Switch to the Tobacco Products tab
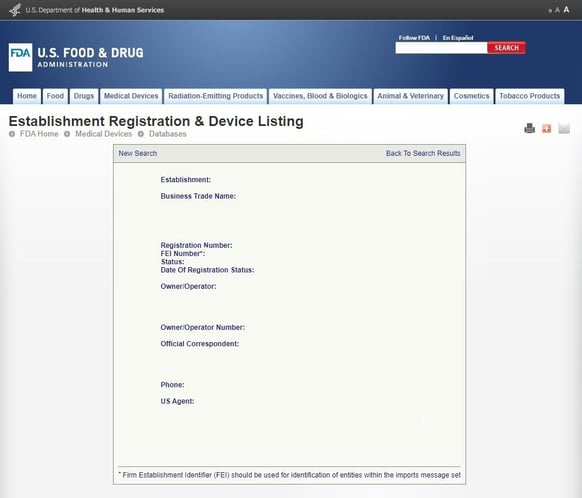 click(530, 96)
